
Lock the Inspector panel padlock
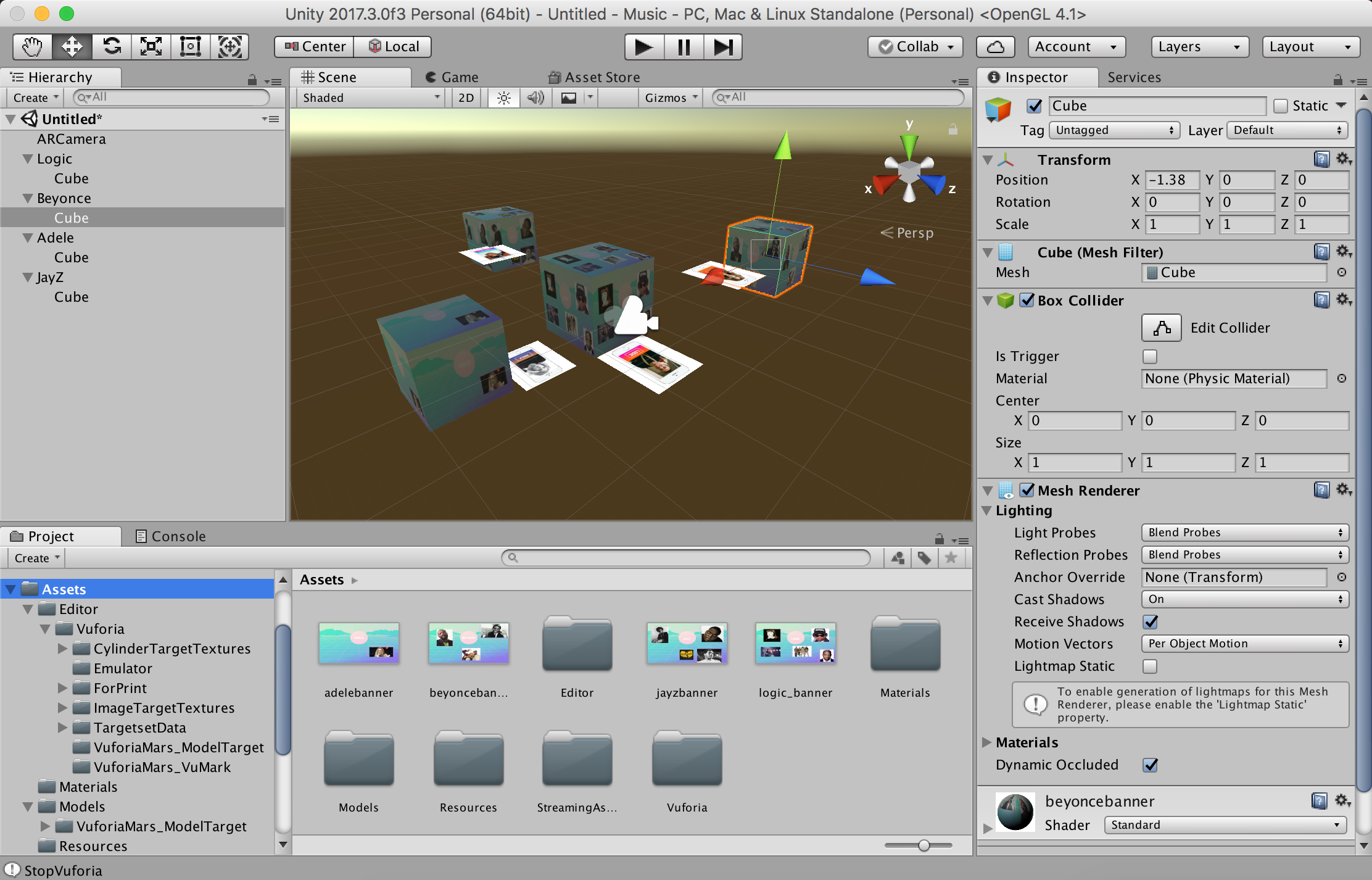click(x=1337, y=80)
